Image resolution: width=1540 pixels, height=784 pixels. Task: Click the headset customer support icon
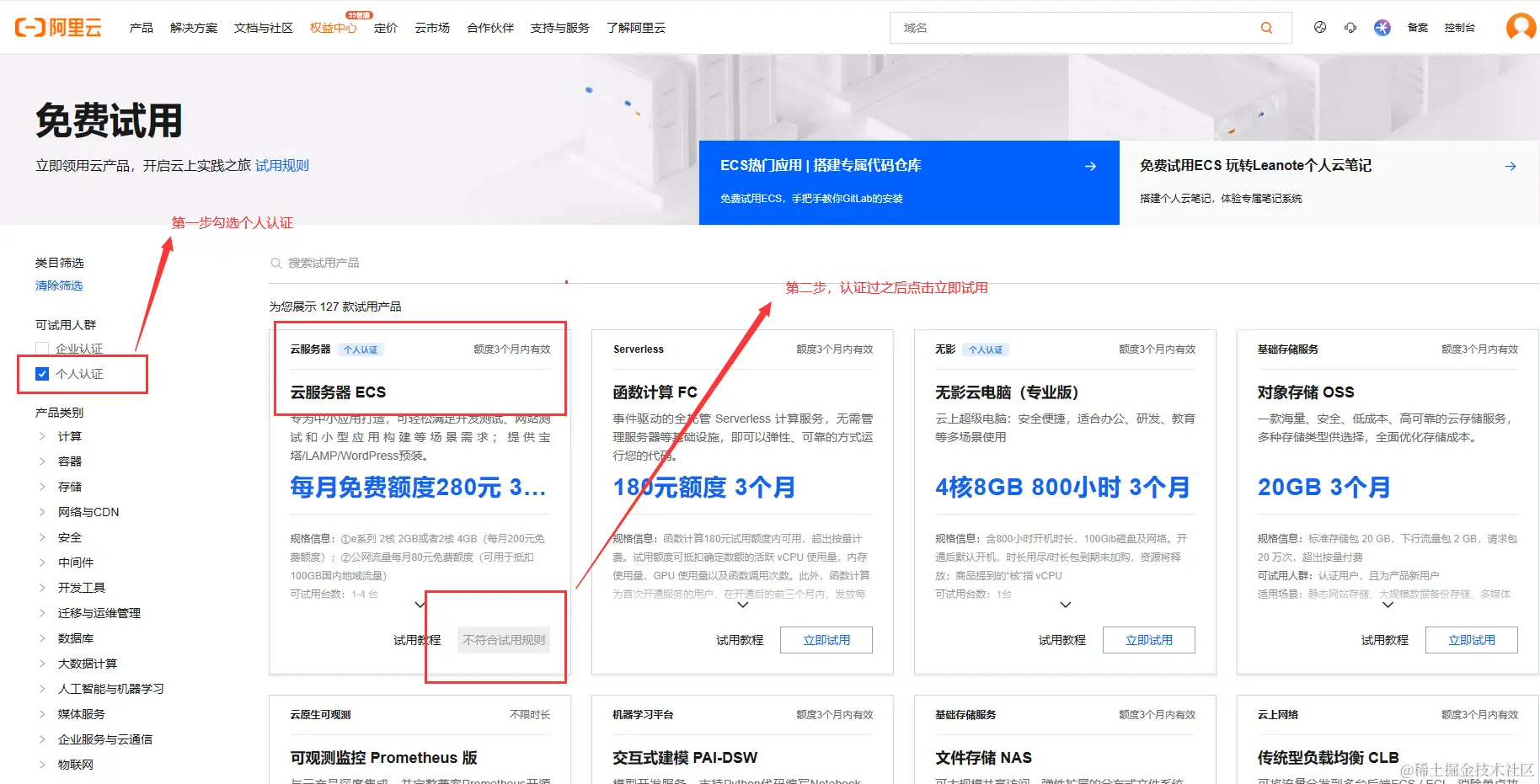click(1350, 27)
